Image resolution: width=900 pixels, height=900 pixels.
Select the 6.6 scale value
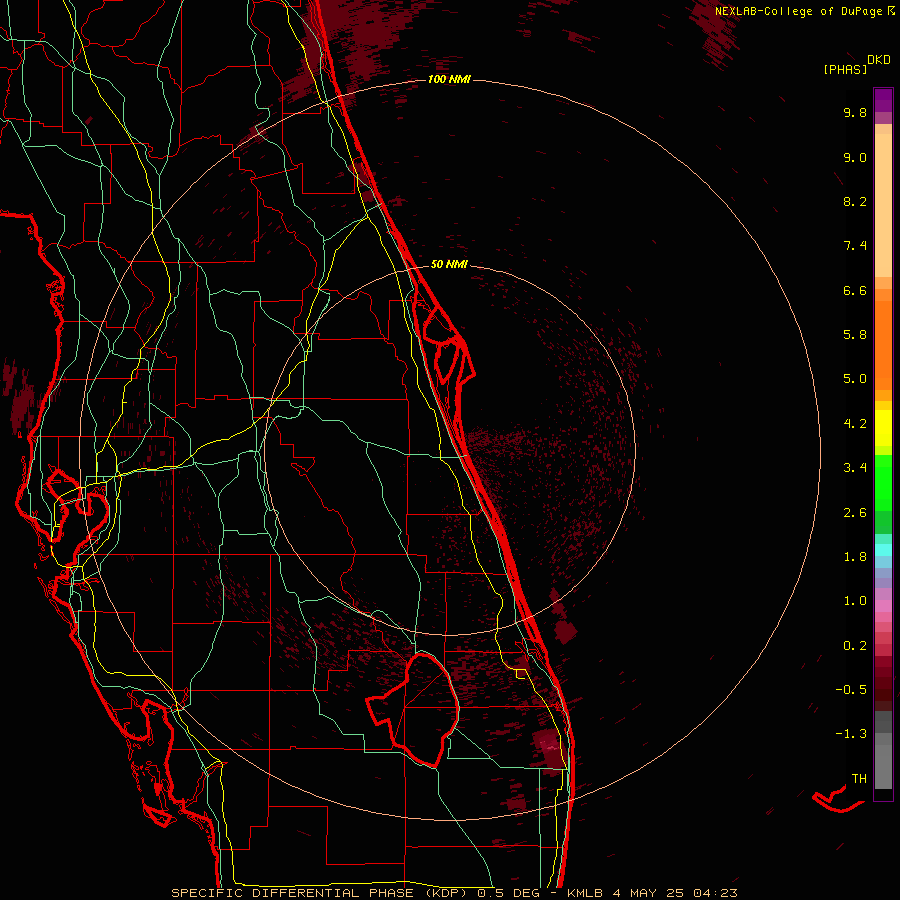(x=855, y=290)
